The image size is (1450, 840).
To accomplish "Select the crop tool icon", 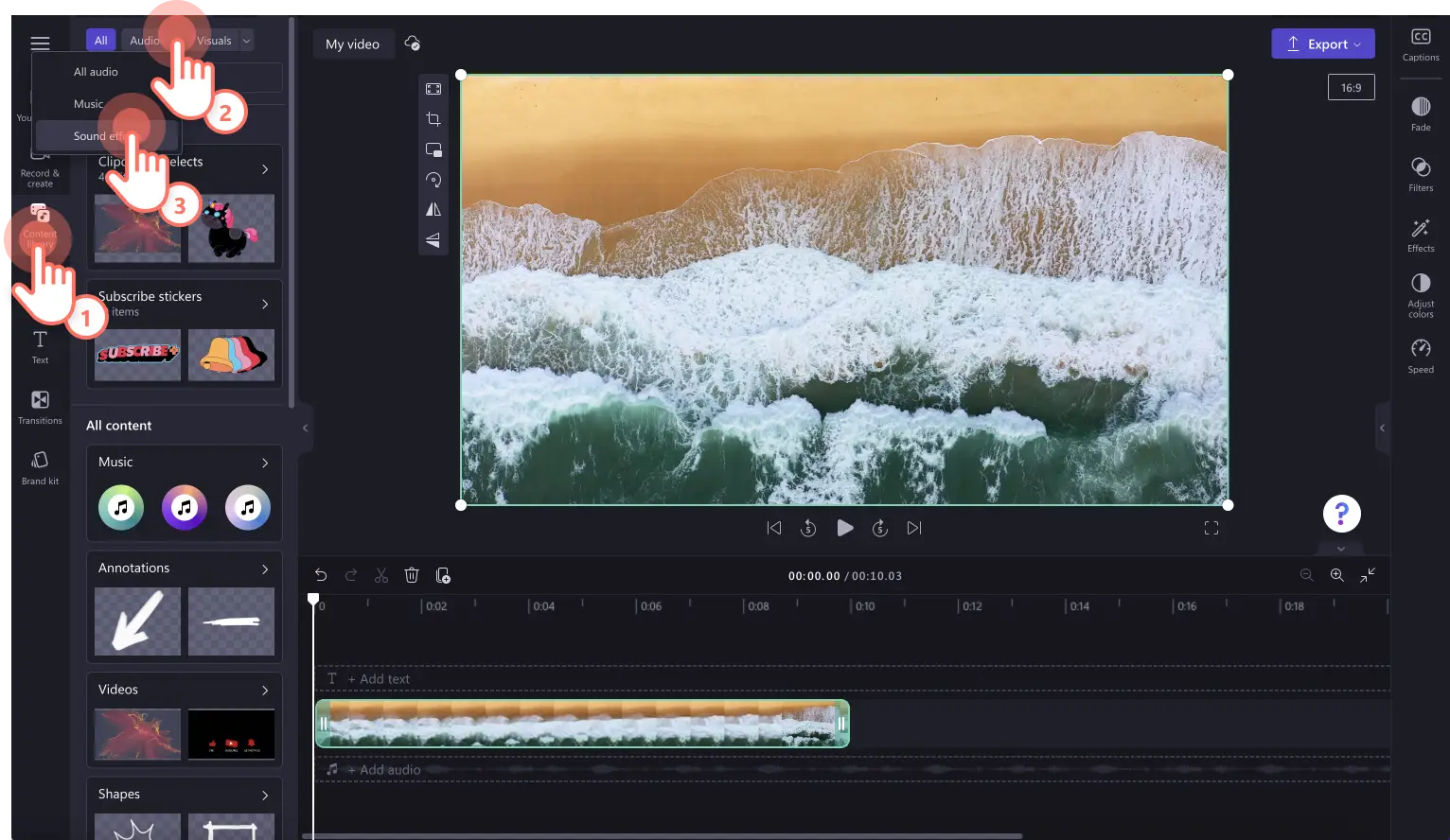I will coord(433,119).
